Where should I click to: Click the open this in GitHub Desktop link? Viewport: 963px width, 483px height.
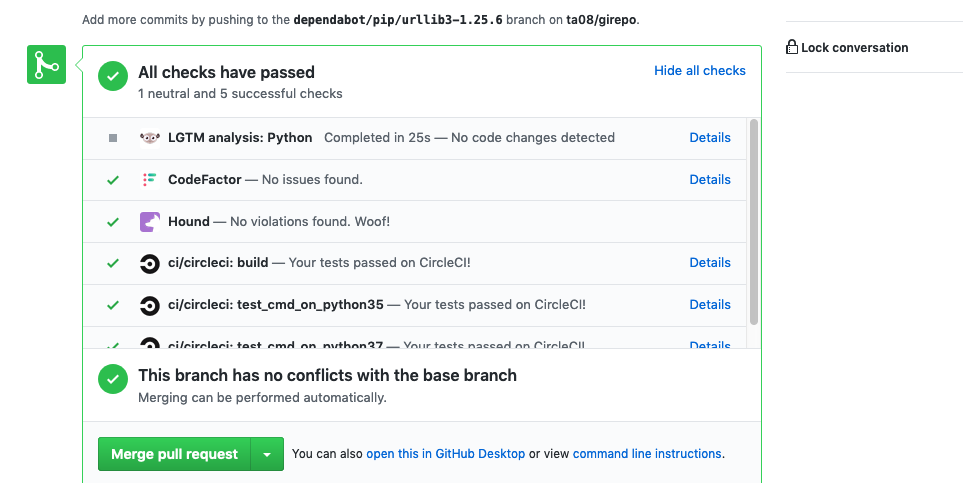point(445,454)
